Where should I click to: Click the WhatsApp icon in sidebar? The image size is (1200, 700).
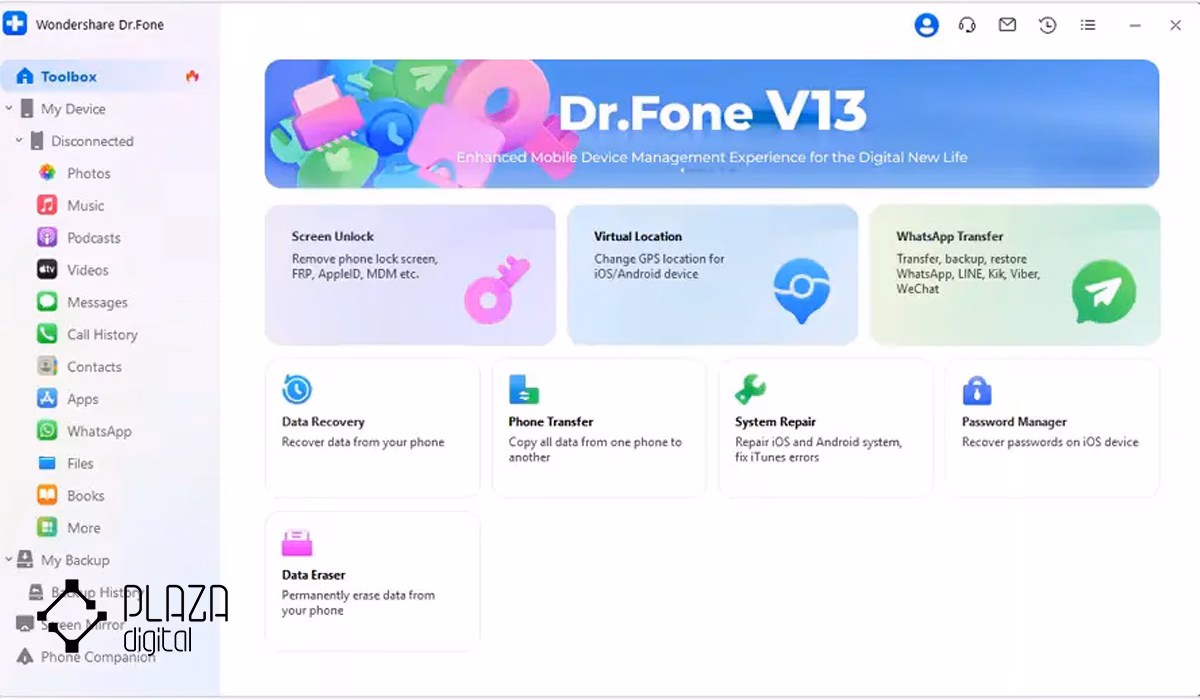[47, 431]
